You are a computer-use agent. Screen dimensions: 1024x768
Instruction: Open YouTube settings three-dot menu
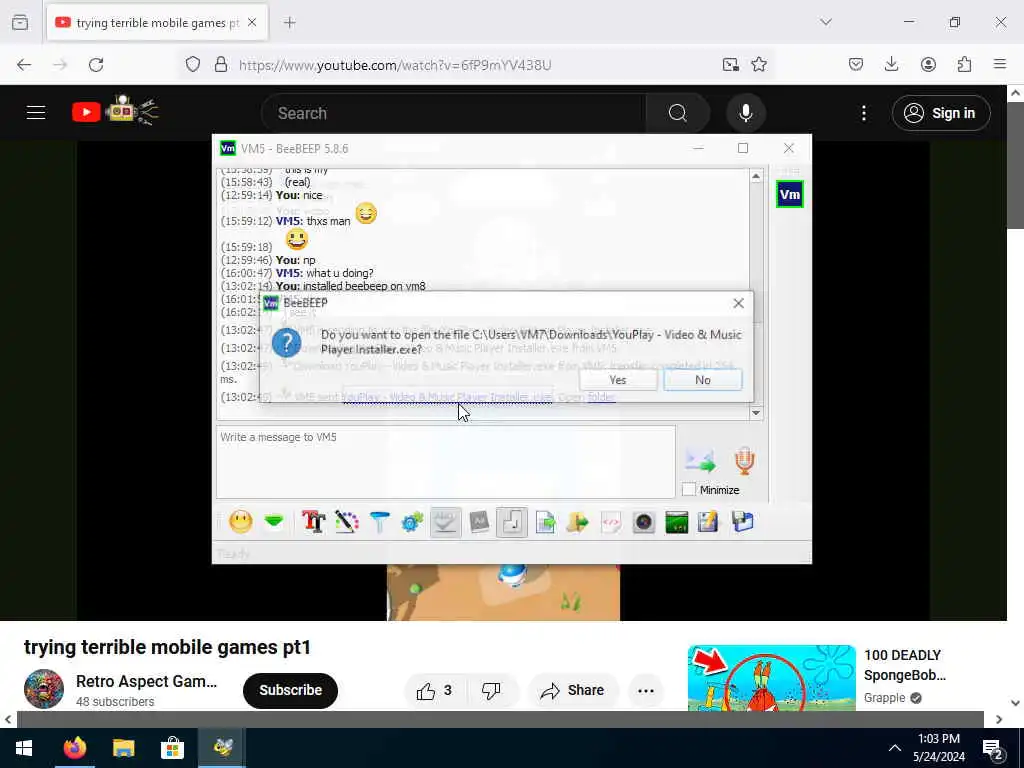coord(864,113)
